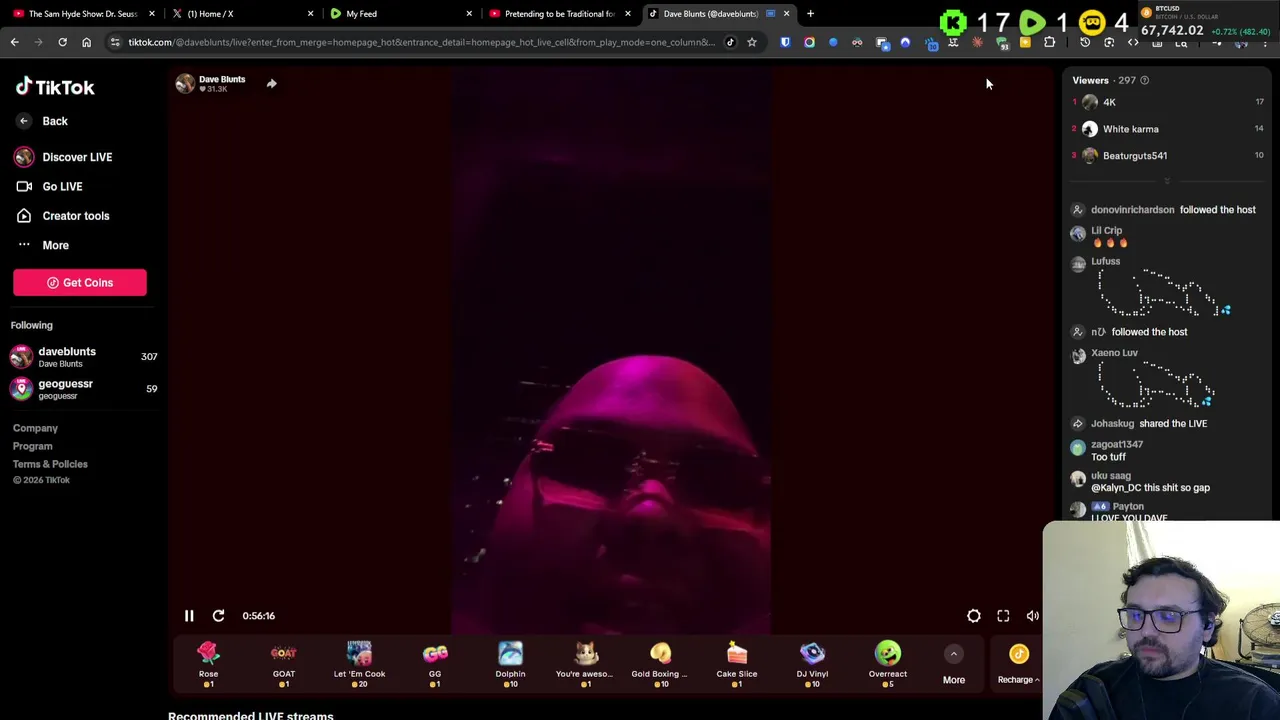
Task: Open Creator tools
Action: [62, 216]
